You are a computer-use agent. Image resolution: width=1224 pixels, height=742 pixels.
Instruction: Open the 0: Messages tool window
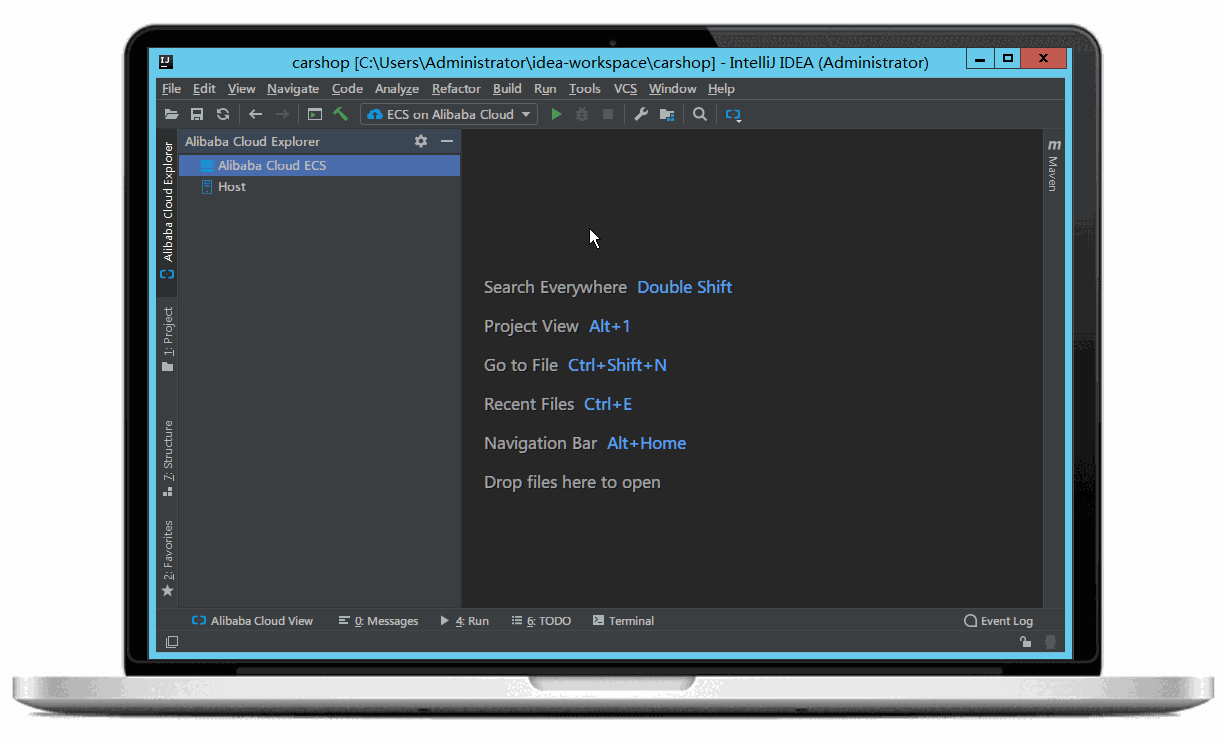[x=378, y=621]
